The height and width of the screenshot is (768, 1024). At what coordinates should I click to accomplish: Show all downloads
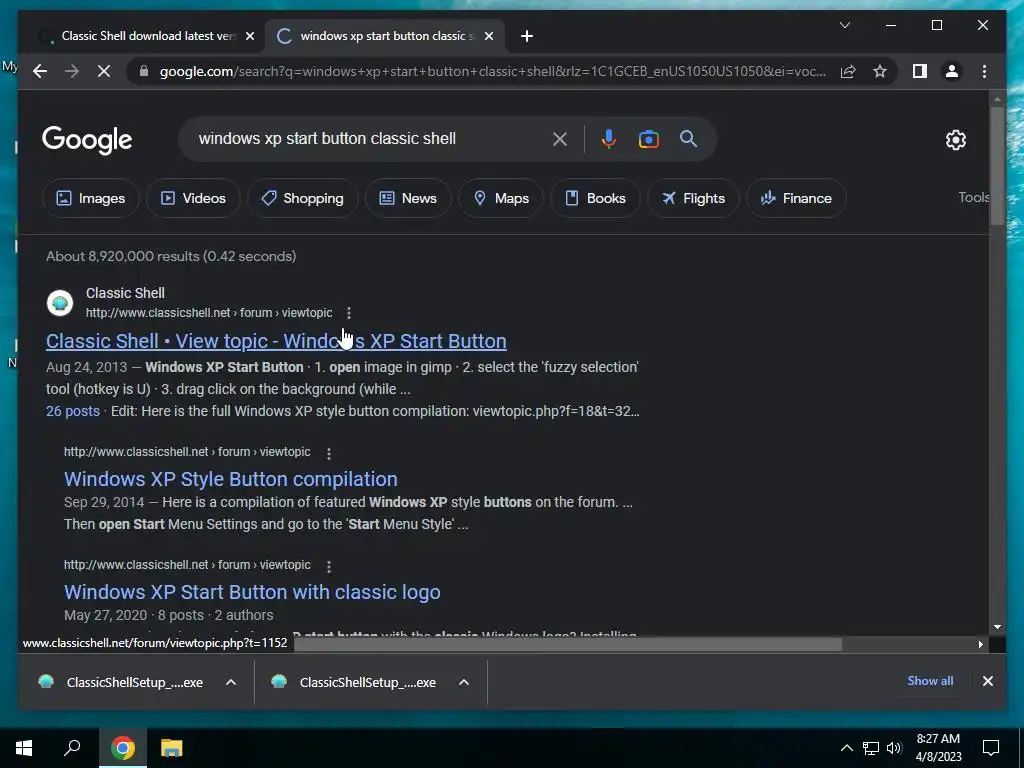[930, 680]
